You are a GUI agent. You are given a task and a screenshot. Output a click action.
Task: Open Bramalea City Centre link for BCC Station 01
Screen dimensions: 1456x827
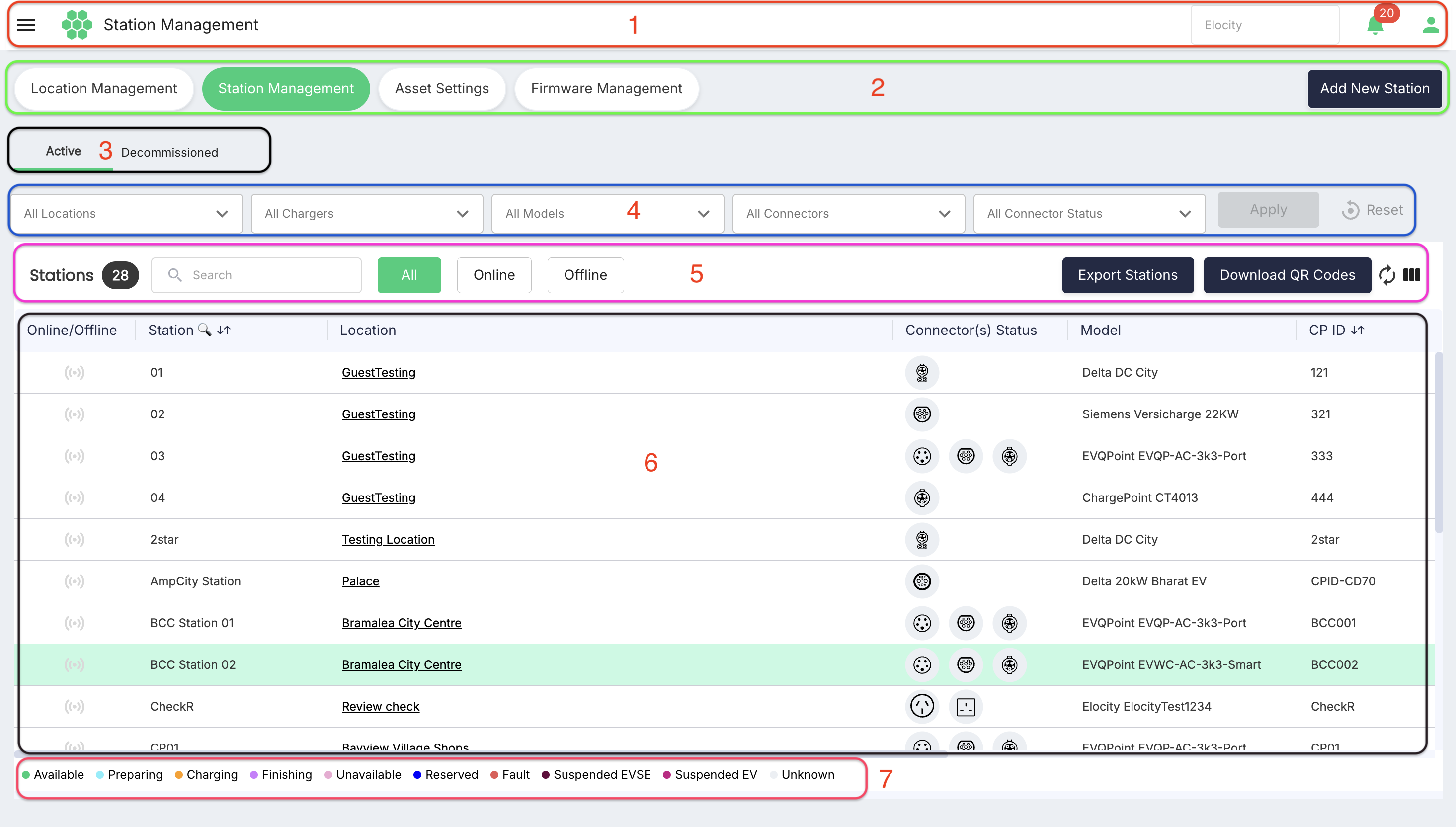(x=401, y=623)
